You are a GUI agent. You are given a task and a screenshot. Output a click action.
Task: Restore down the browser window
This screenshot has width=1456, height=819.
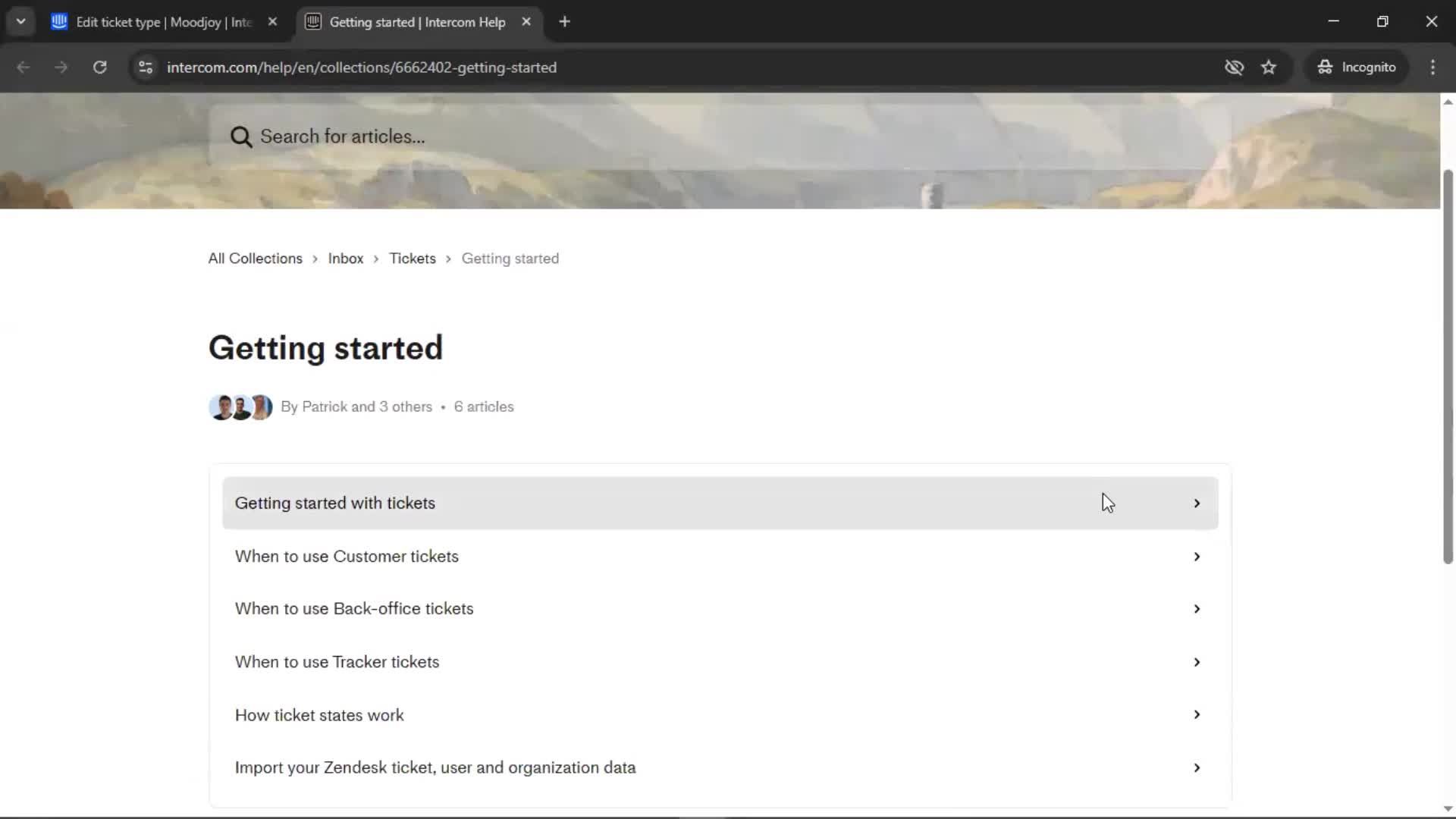(x=1382, y=22)
